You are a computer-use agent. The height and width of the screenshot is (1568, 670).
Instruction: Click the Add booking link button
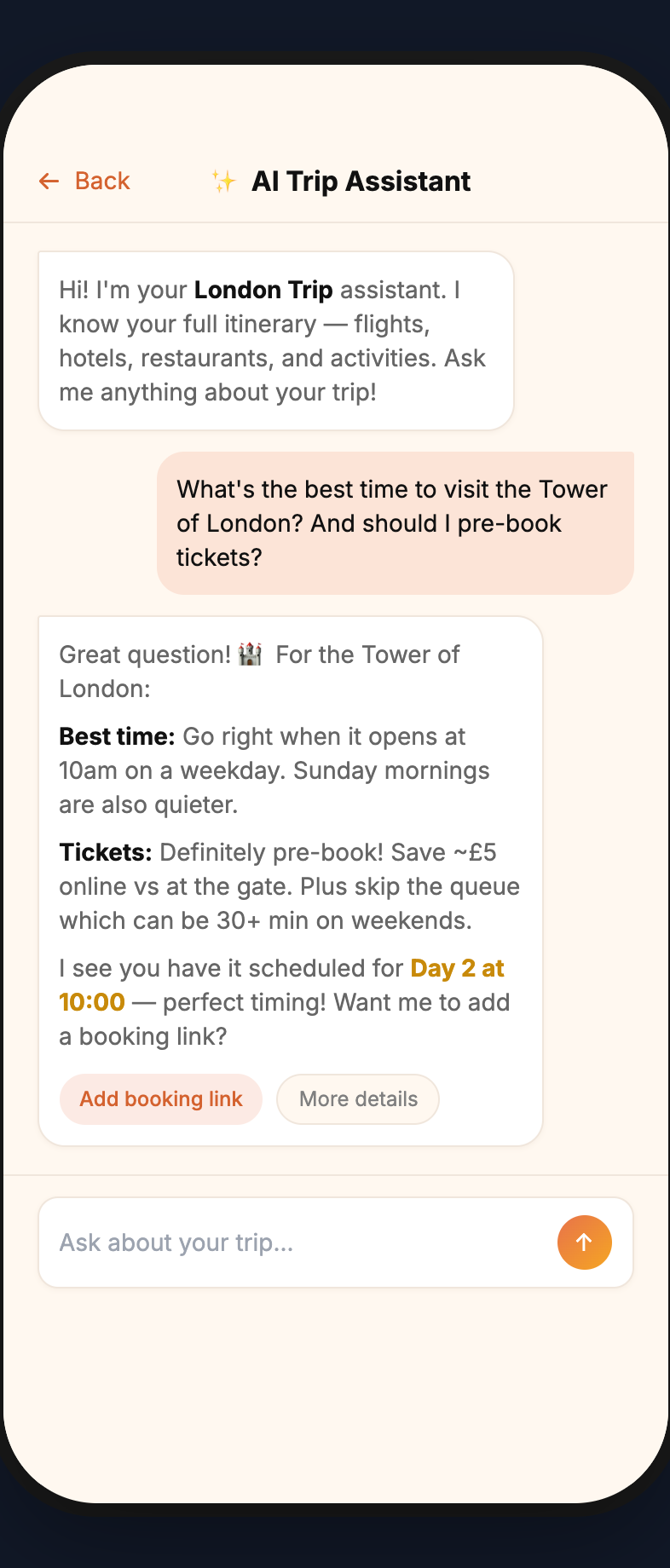click(160, 1099)
